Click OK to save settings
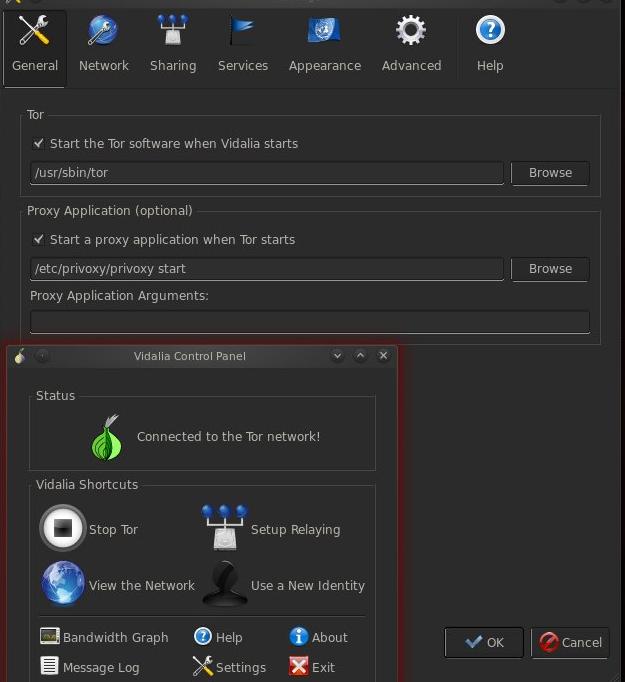 [484, 643]
